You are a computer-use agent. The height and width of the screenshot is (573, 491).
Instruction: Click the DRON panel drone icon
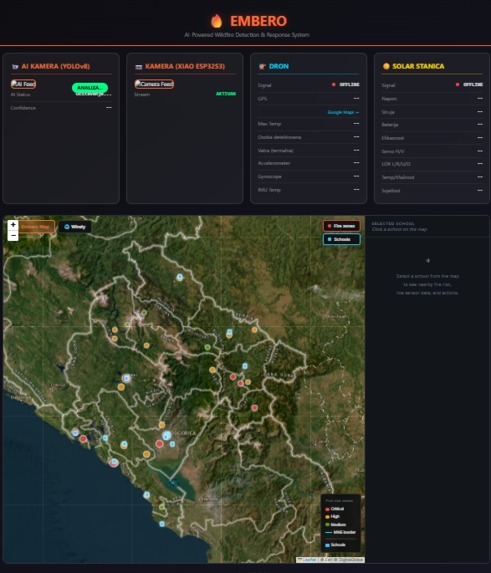(x=262, y=67)
